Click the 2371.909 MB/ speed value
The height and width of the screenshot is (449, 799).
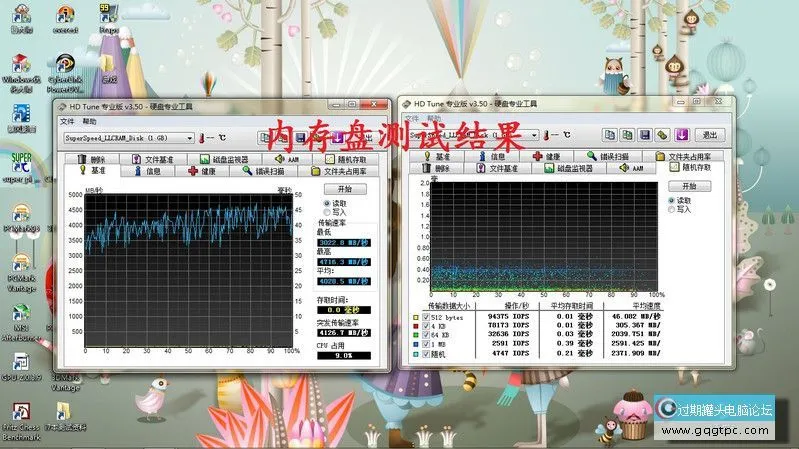click(x=635, y=353)
